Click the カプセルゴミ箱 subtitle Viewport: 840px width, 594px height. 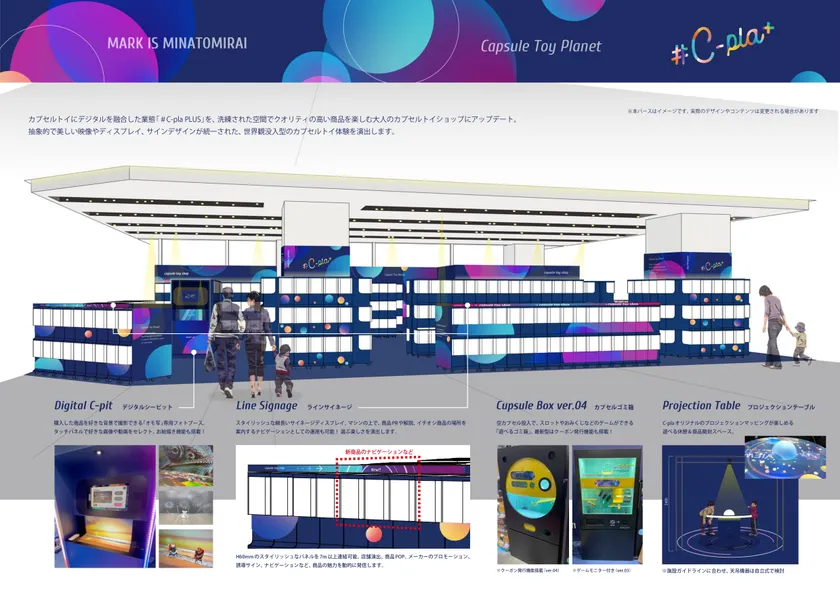click(614, 408)
